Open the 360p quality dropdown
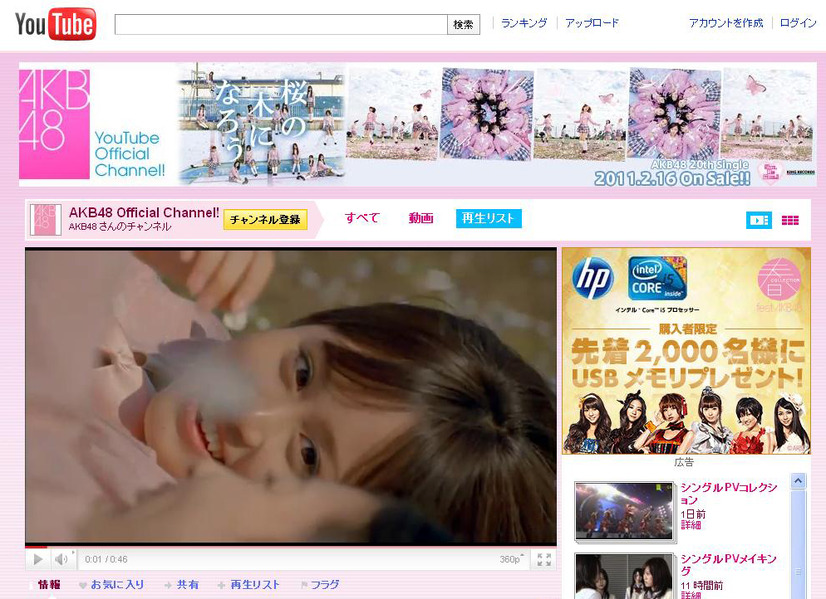Image resolution: width=826 pixels, height=599 pixels. 512,559
